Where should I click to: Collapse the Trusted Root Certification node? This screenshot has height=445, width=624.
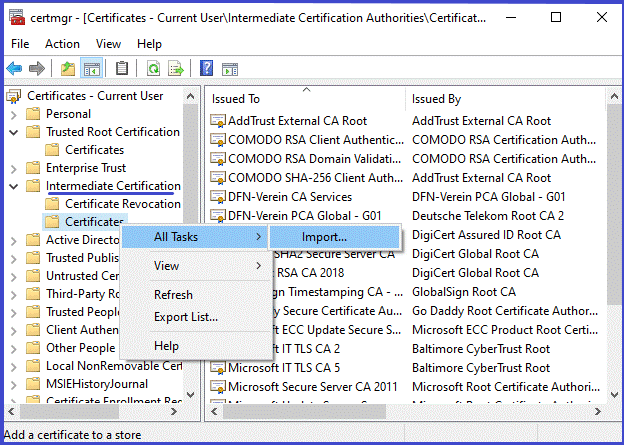pos(14,133)
